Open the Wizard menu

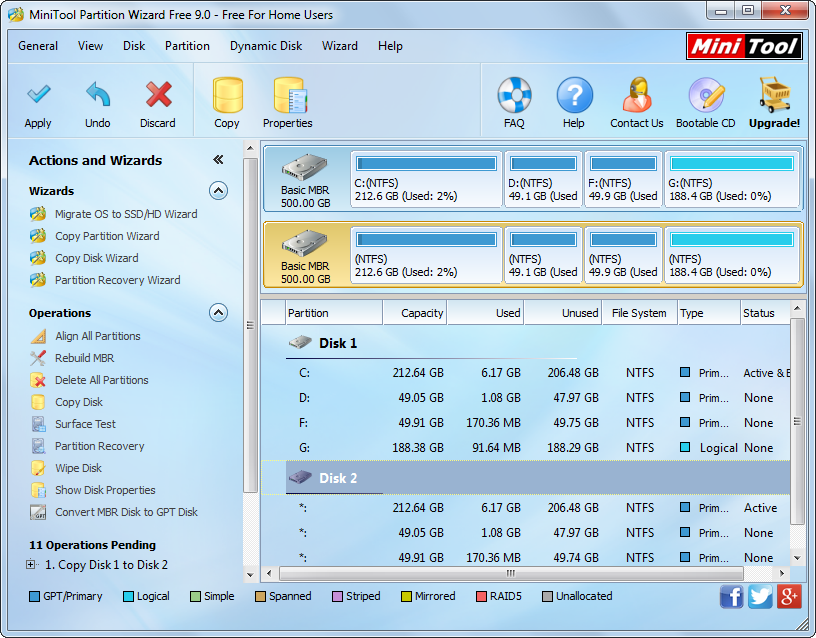[x=340, y=46]
